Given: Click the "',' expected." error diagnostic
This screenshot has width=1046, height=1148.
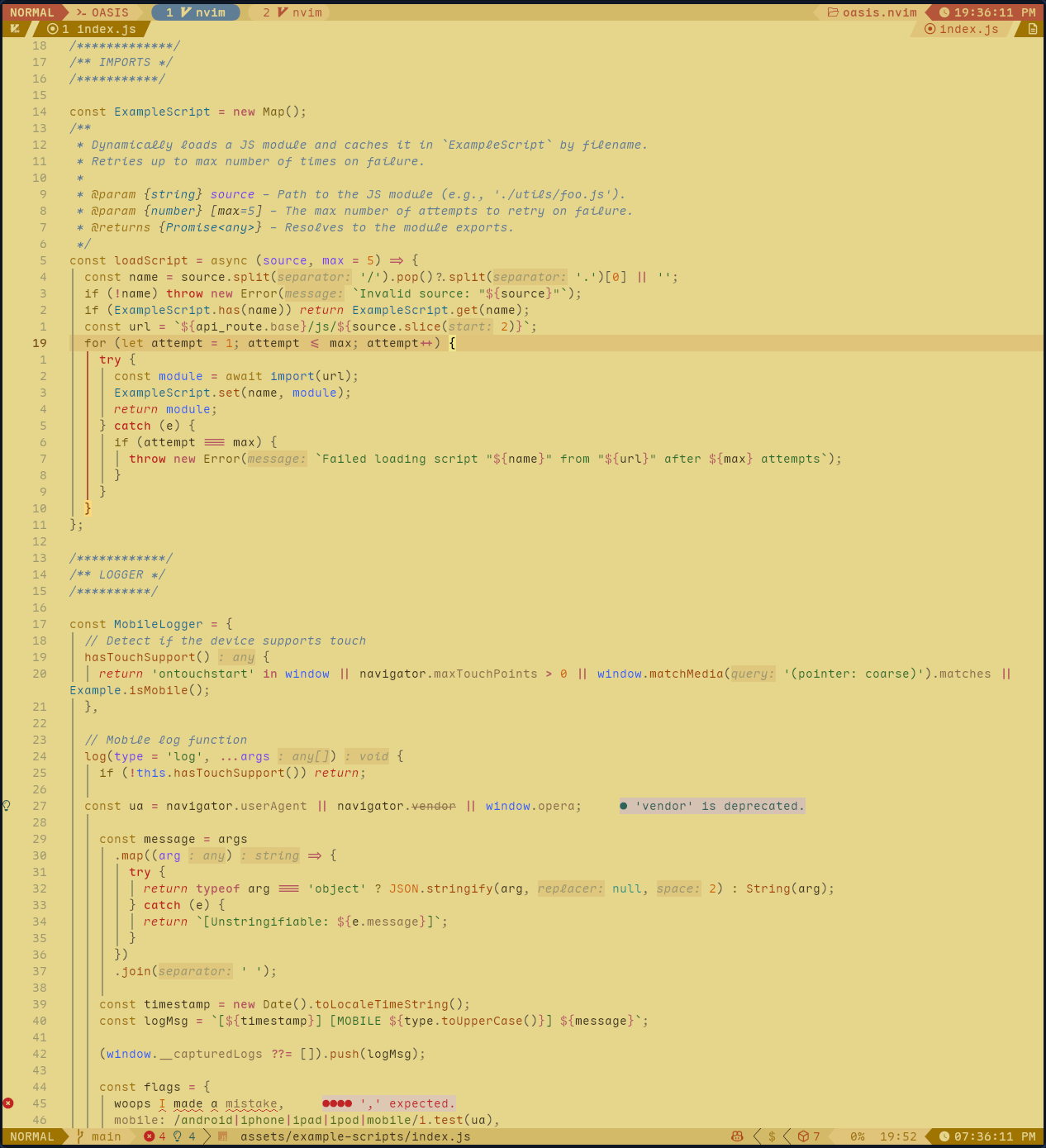Looking at the screenshot, I should pyautogui.click(x=388, y=1103).
